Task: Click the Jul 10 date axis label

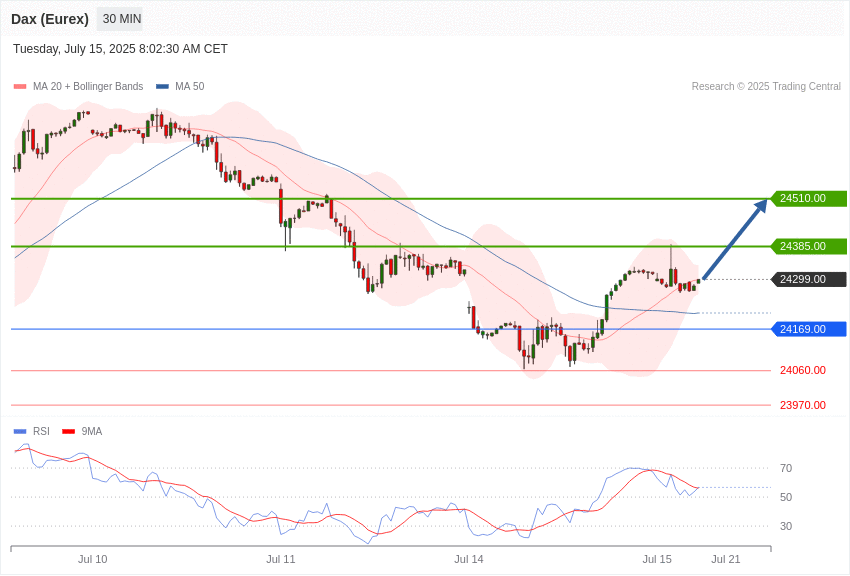Action: coord(93,559)
